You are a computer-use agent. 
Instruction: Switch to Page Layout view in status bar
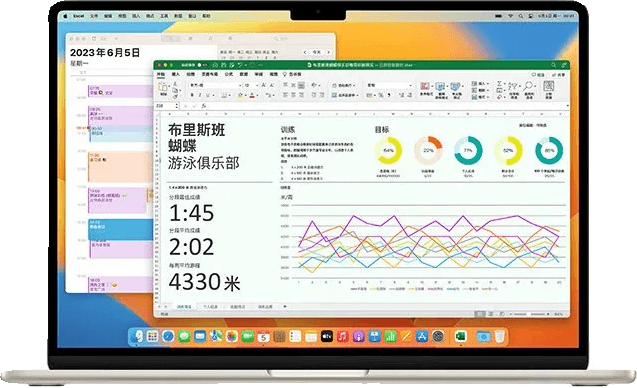[x=491, y=314]
